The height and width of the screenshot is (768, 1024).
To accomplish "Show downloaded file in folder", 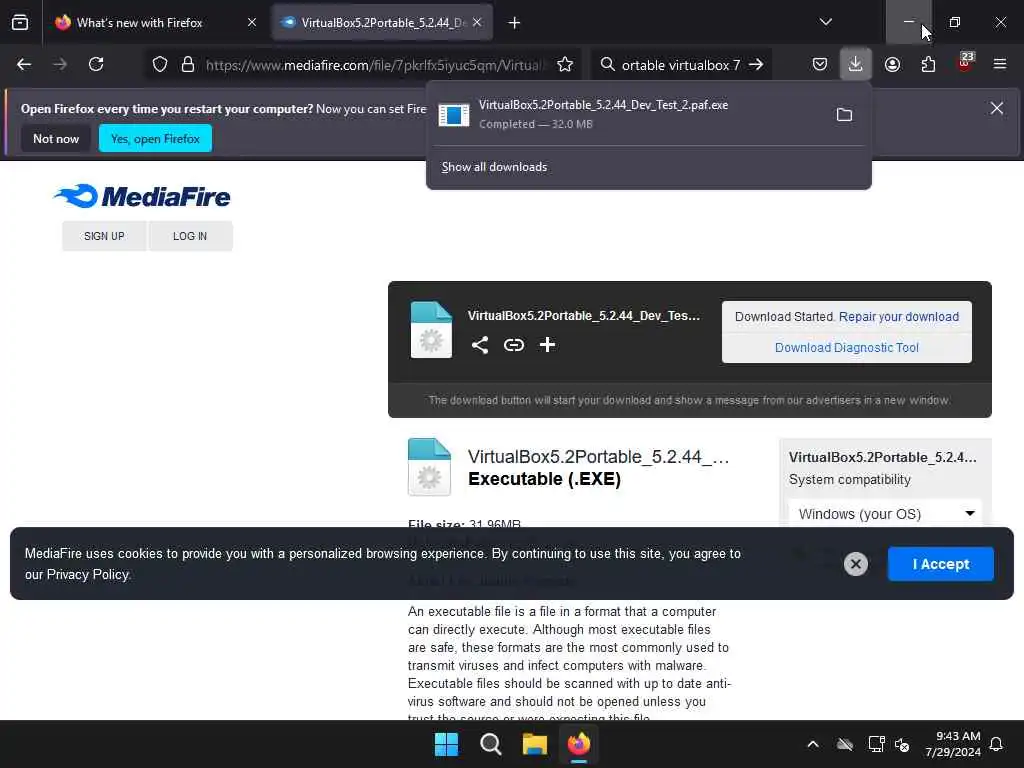I will coord(844,115).
